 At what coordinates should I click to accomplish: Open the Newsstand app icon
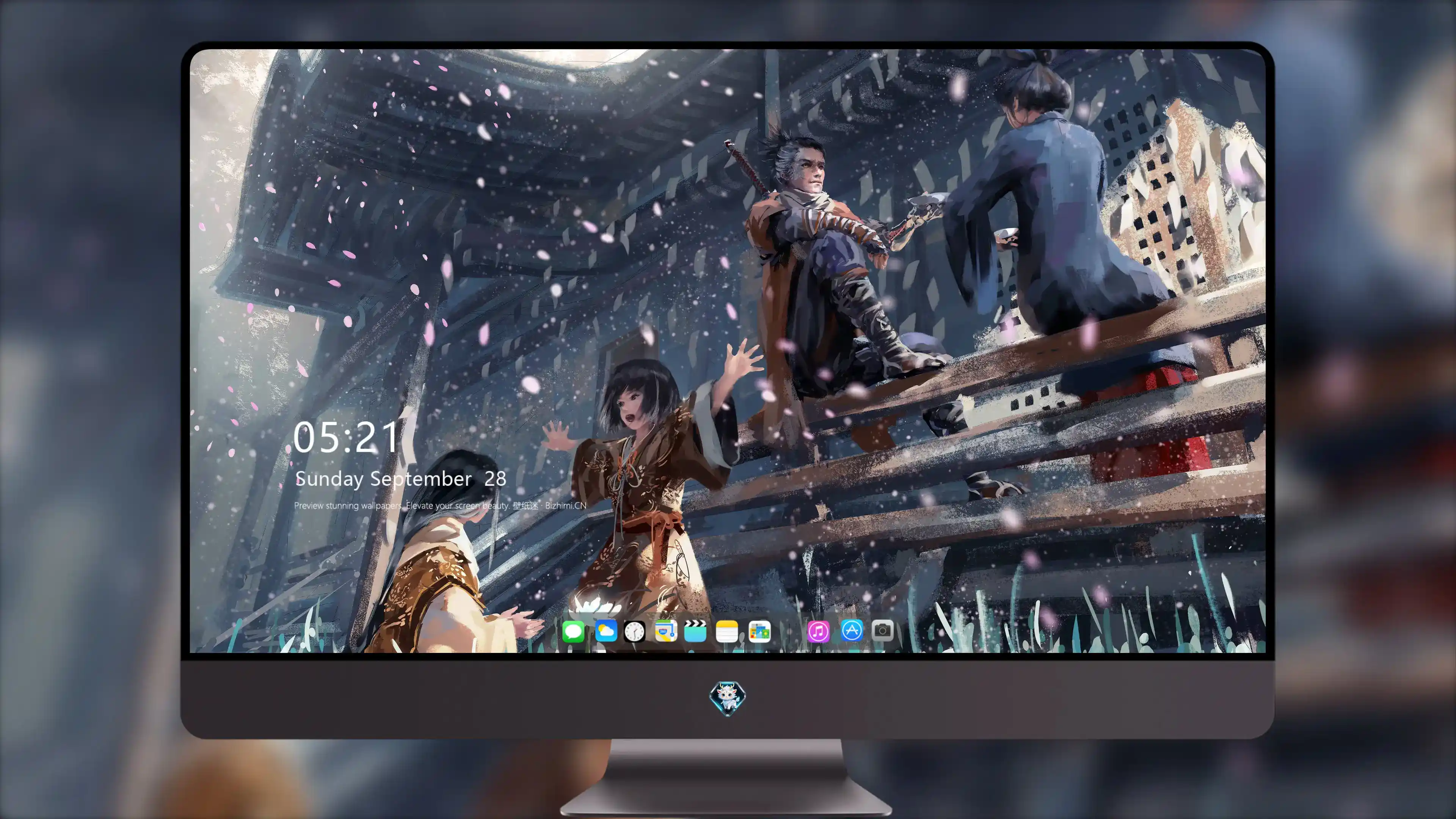coord(759,631)
